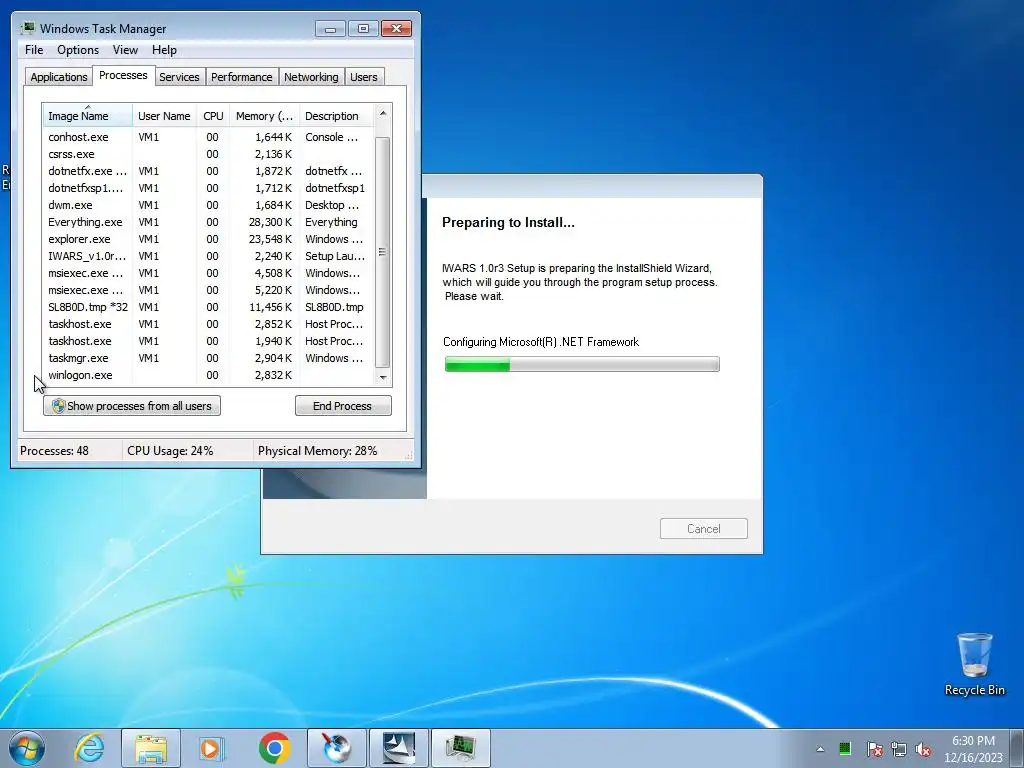Select the Processes tab
1024x768 pixels.
tap(123, 76)
